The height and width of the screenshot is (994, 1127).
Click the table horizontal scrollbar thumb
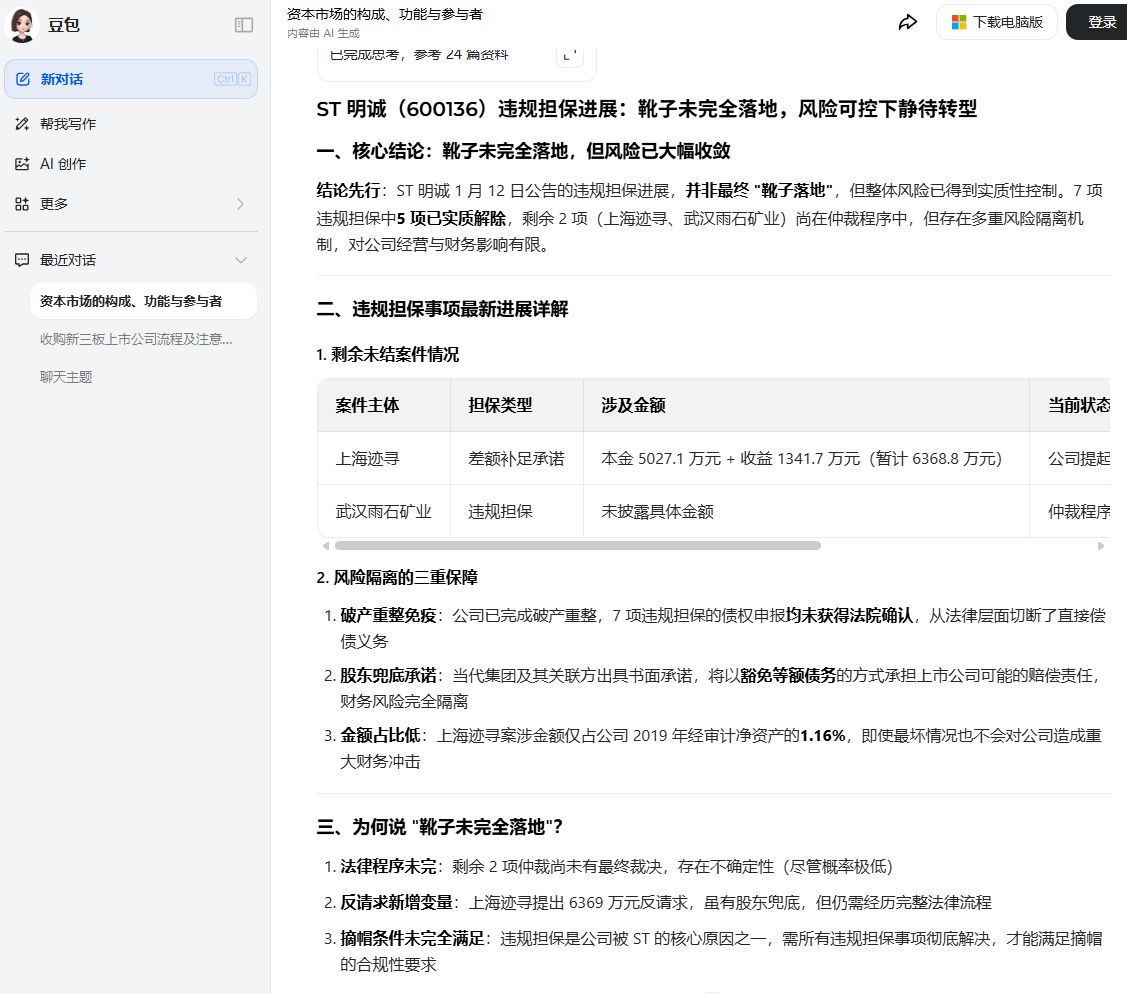578,546
